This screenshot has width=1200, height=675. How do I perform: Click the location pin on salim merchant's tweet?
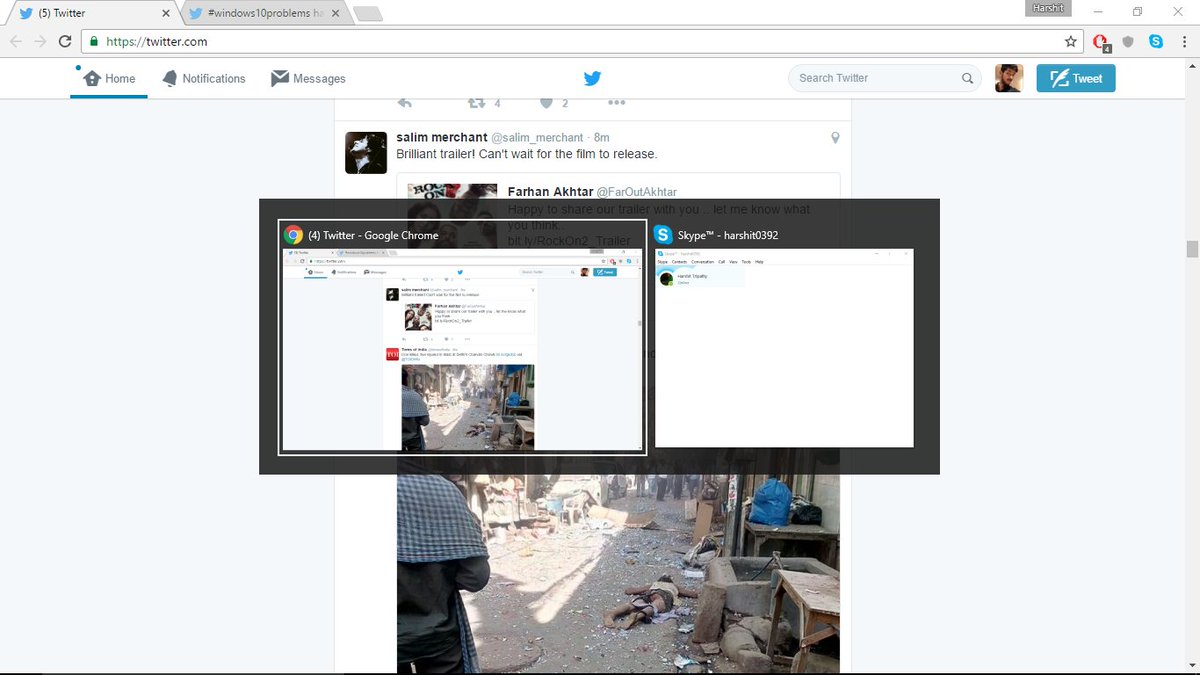pos(835,138)
